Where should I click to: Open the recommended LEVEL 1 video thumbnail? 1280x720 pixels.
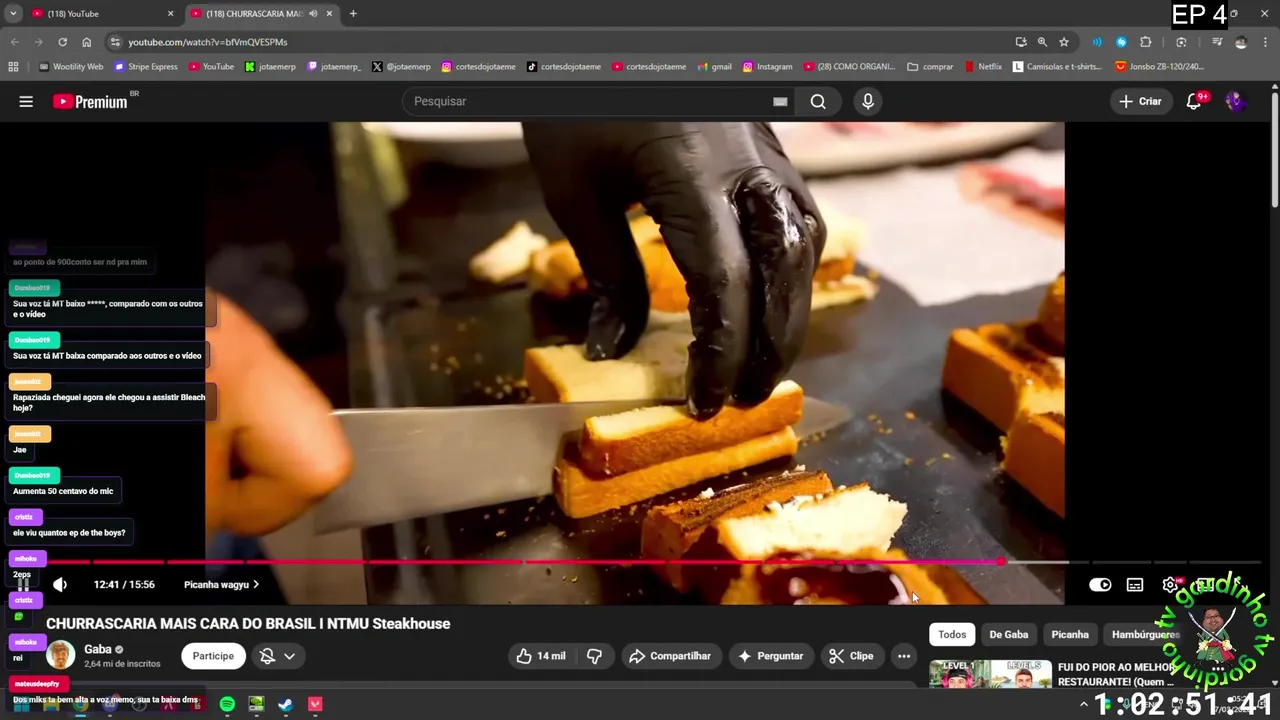point(990,675)
